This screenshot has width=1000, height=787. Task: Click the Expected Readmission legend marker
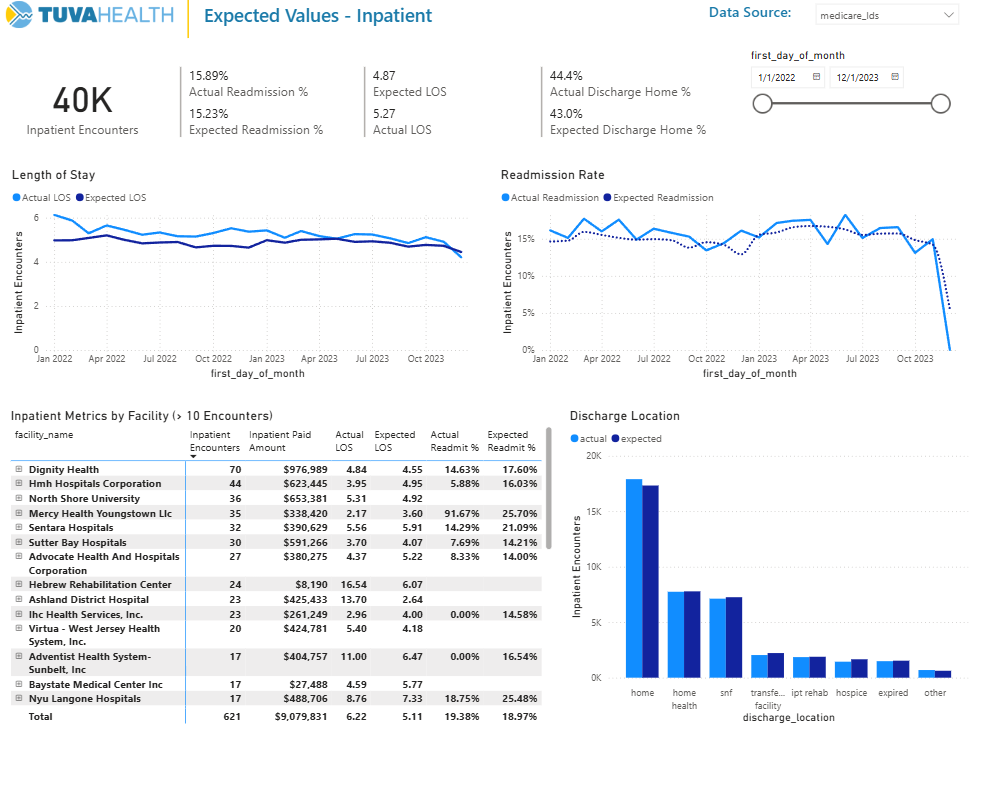(607, 198)
